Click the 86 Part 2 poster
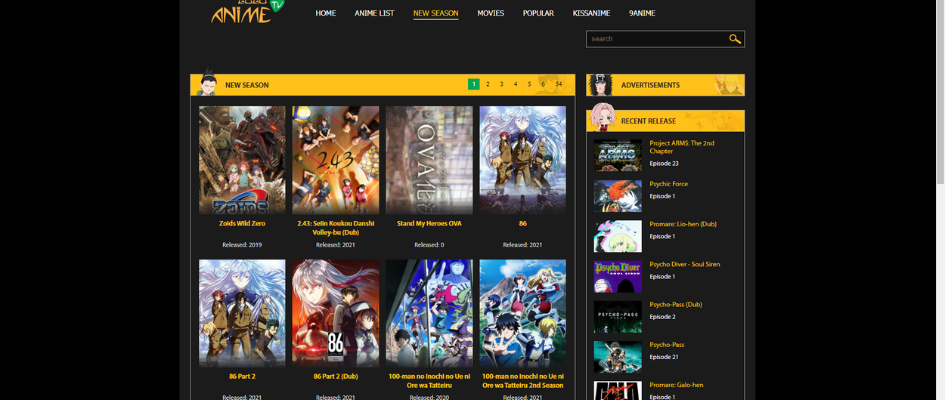The width and height of the screenshot is (945, 400). click(x=242, y=313)
